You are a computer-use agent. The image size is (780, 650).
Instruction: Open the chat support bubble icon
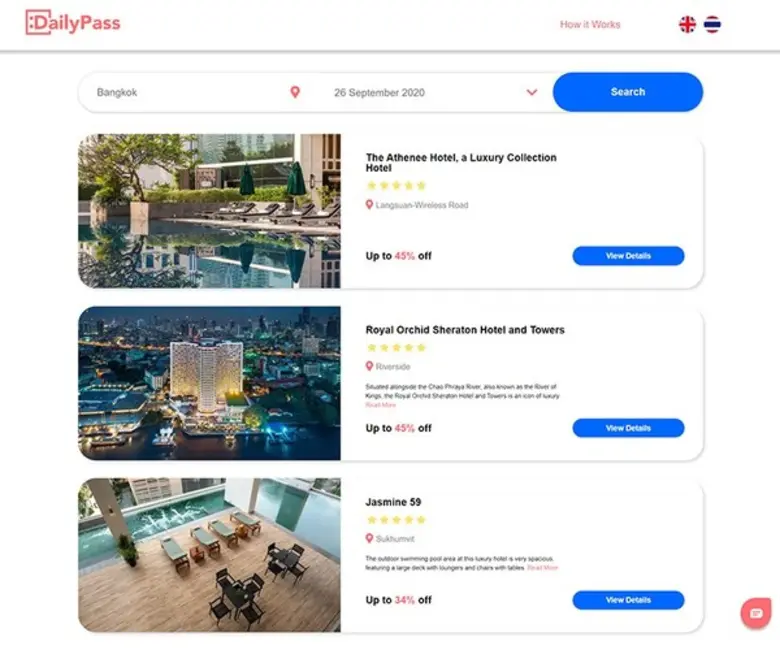click(x=756, y=613)
